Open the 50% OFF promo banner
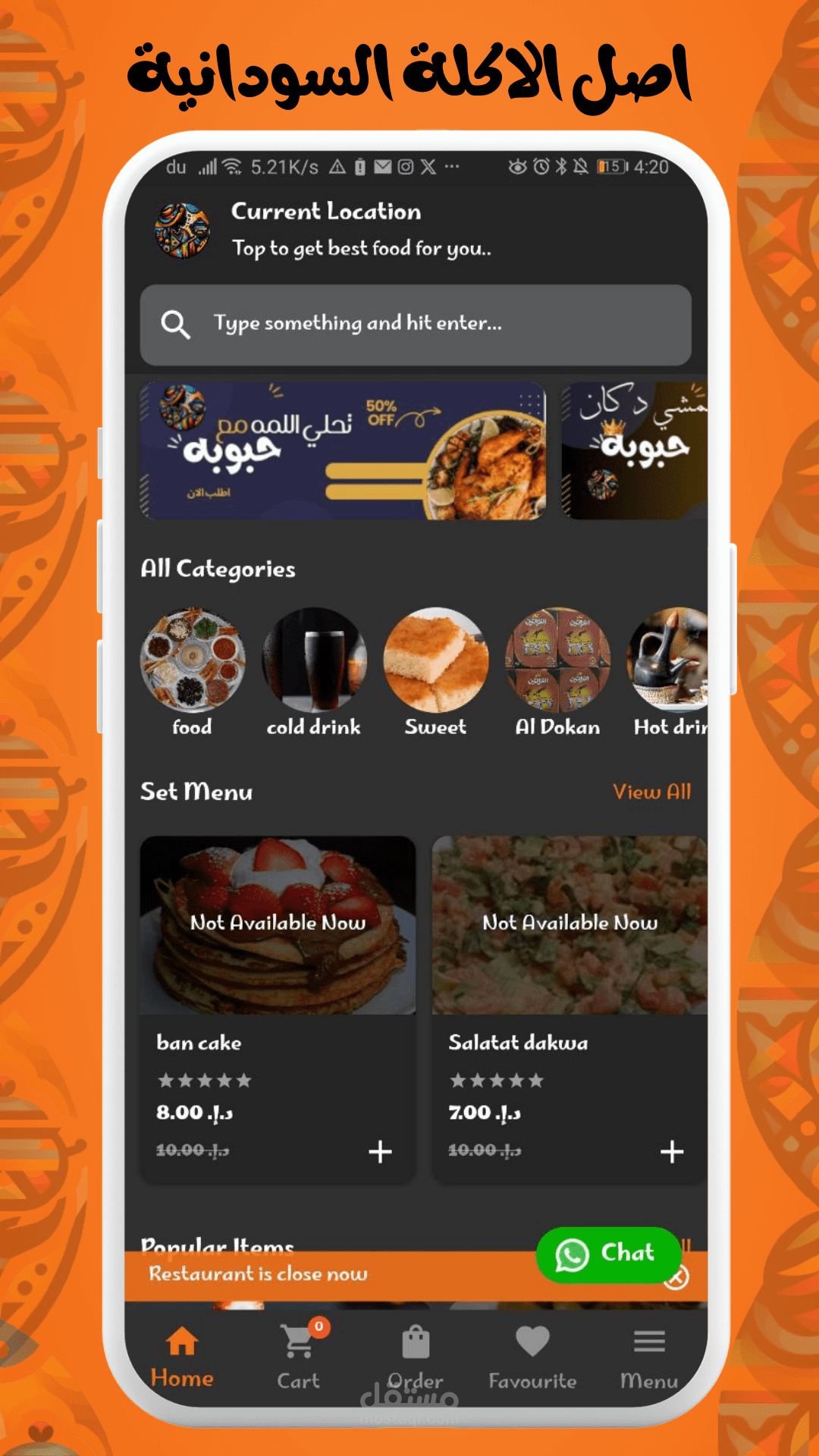 [x=343, y=451]
